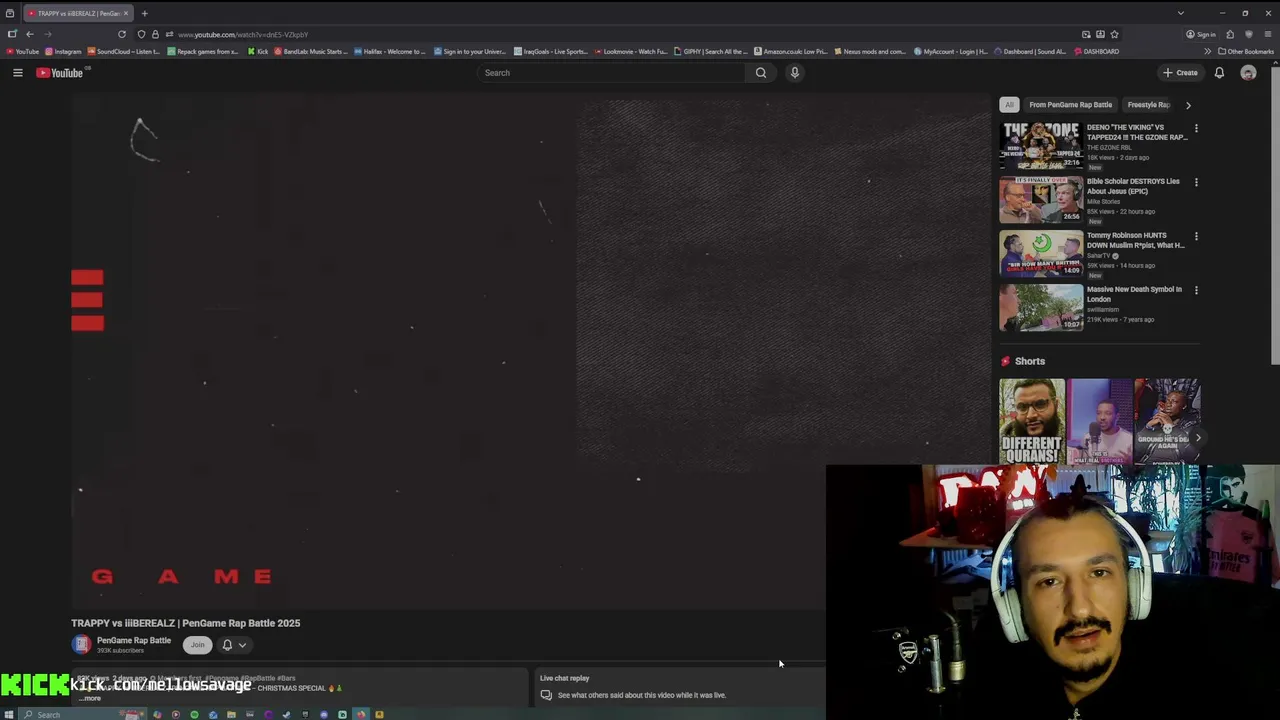
Task: Open the GIPHY bookmark
Action: pyautogui.click(x=711, y=51)
